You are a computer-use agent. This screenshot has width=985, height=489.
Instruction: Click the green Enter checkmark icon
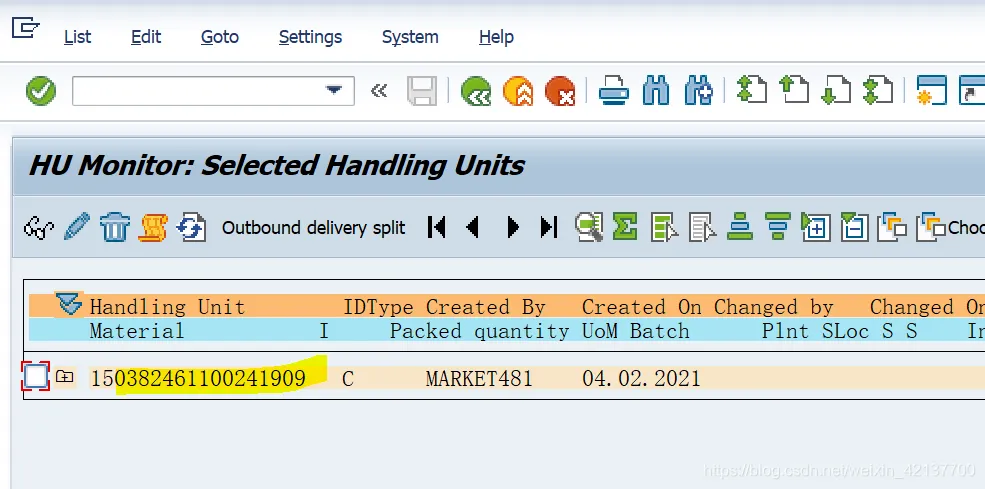(41, 91)
